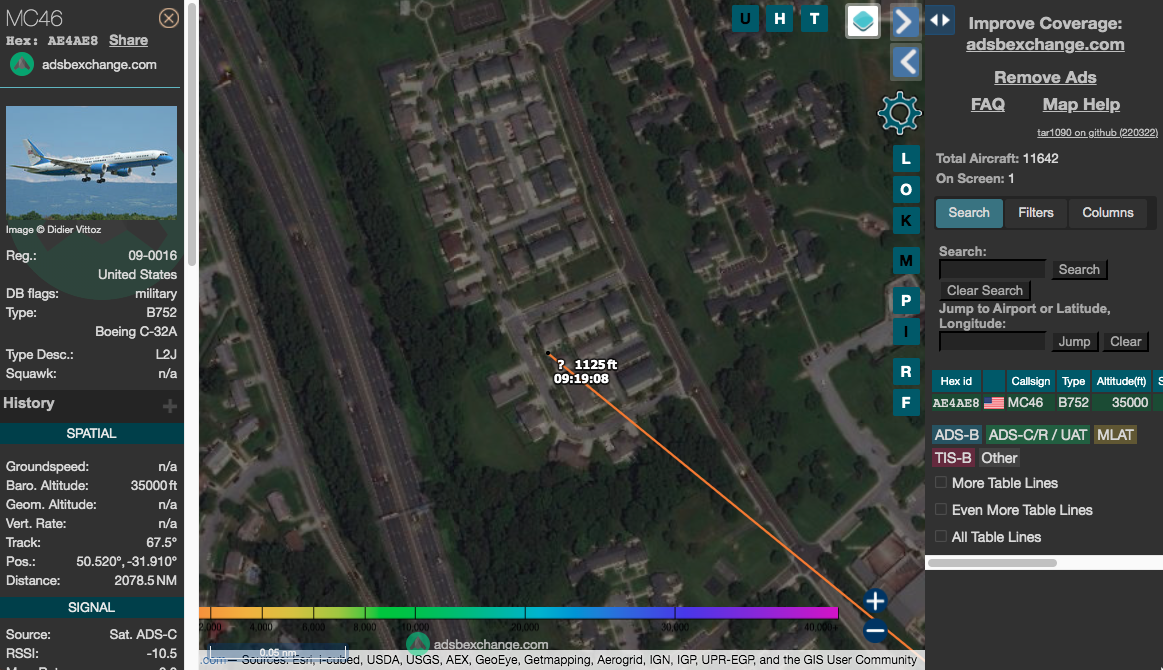Close the MC46 aircraft info panel
The image size is (1163, 670).
tap(169, 18)
